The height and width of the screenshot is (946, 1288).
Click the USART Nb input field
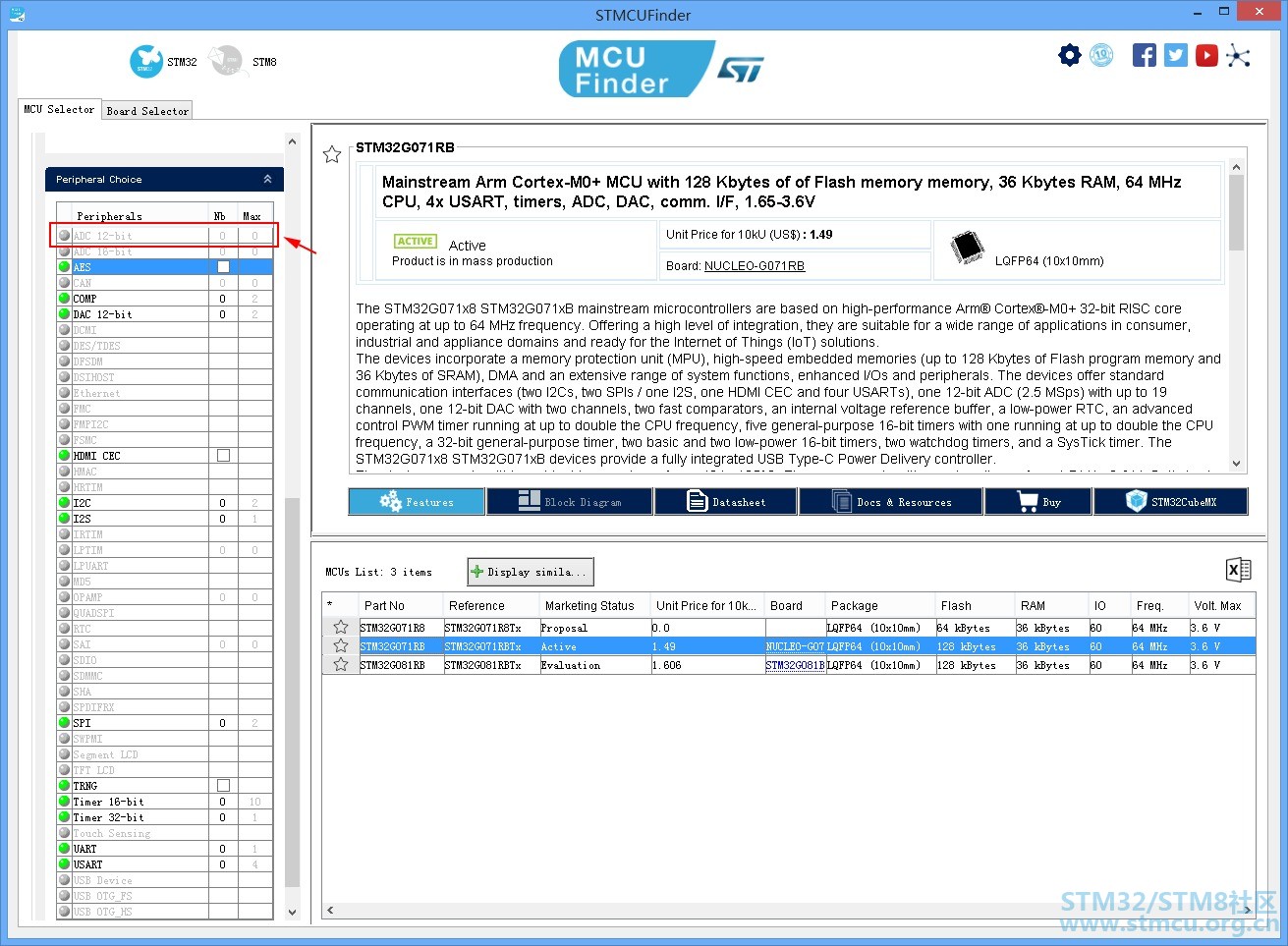pos(223,864)
